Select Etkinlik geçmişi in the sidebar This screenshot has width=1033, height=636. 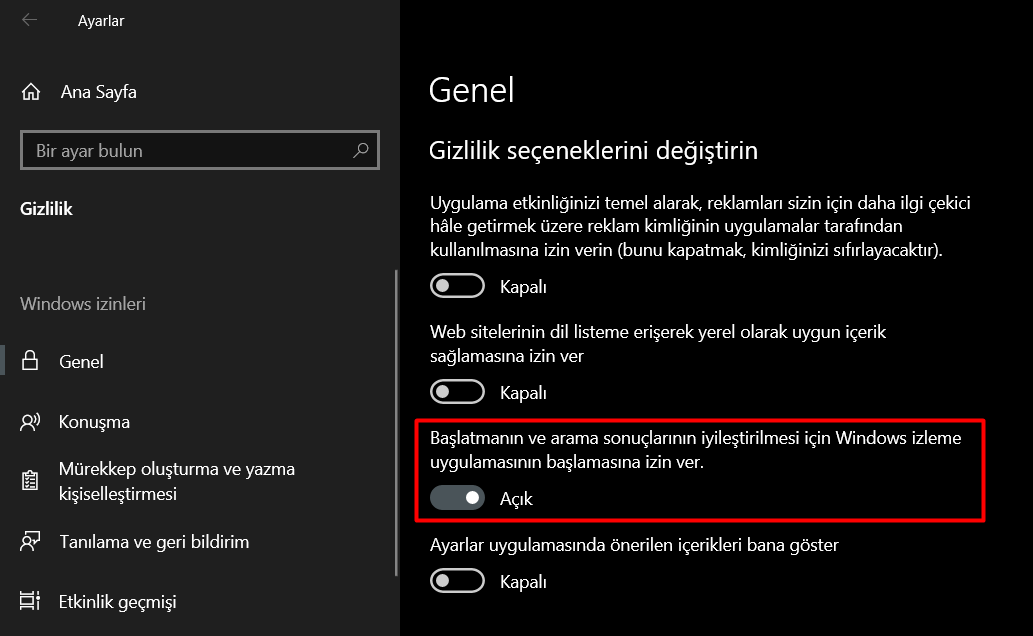120,601
